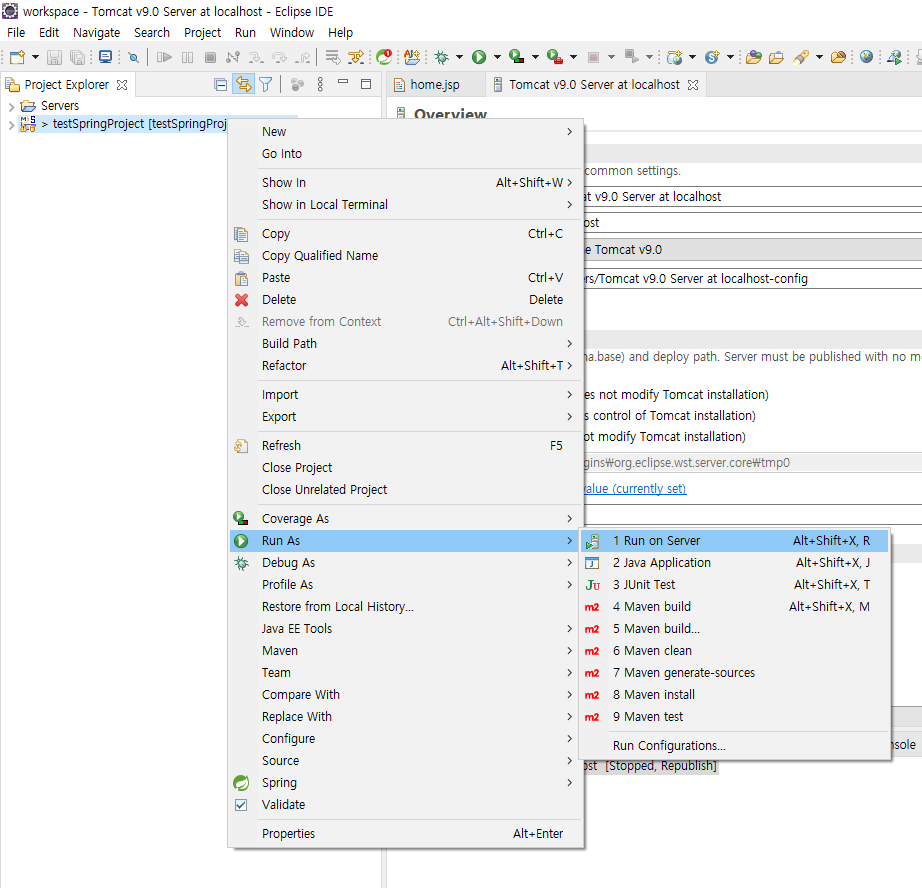Click the Save toolbar icon
The height and width of the screenshot is (888, 922).
[54, 57]
